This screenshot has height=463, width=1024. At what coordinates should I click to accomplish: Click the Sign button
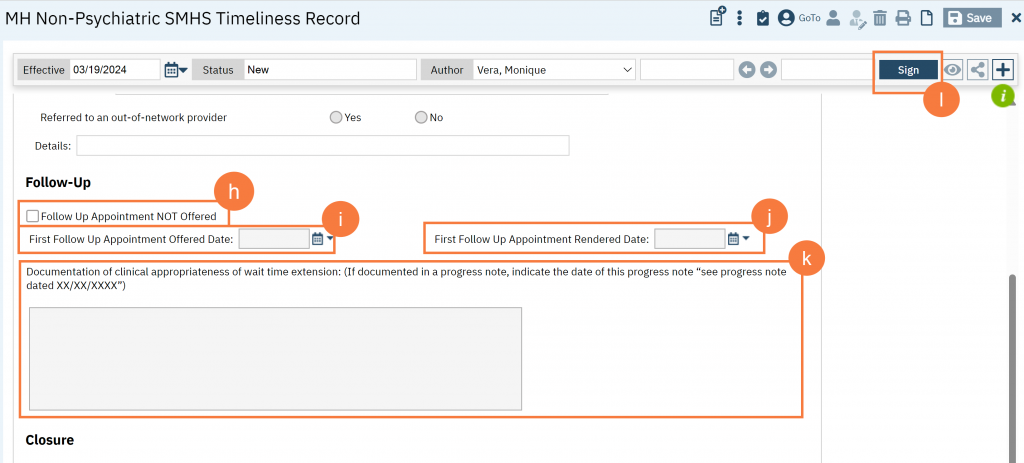pyautogui.click(x=907, y=70)
